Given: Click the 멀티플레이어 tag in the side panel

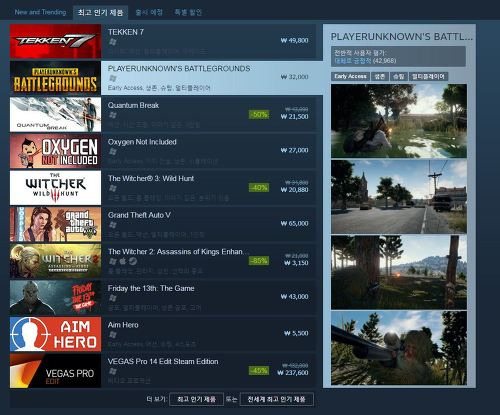Looking at the screenshot, I should point(429,76).
